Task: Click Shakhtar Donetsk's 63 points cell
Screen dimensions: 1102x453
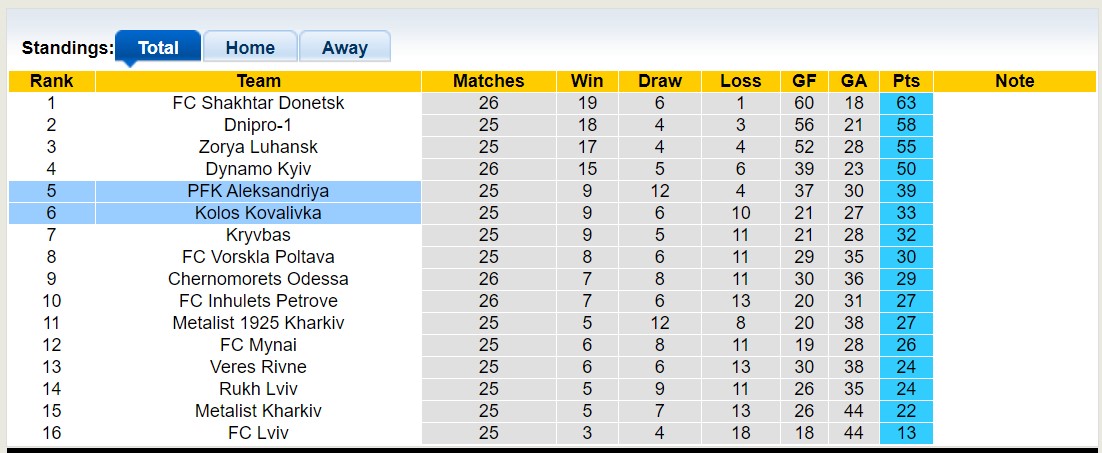Action: 906,103
